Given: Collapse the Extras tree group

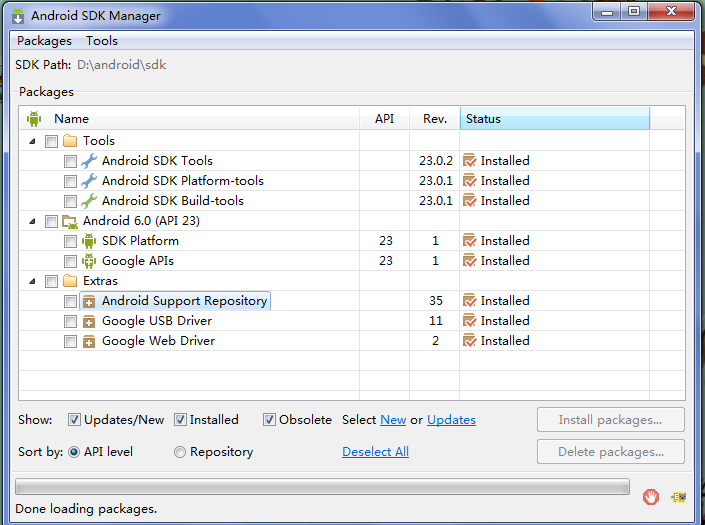Looking at the screenshot, I should pos(32,281).
